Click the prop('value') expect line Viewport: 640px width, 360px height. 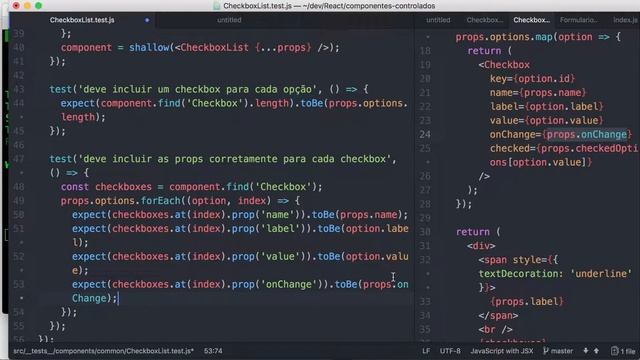[x=240, y=256]
